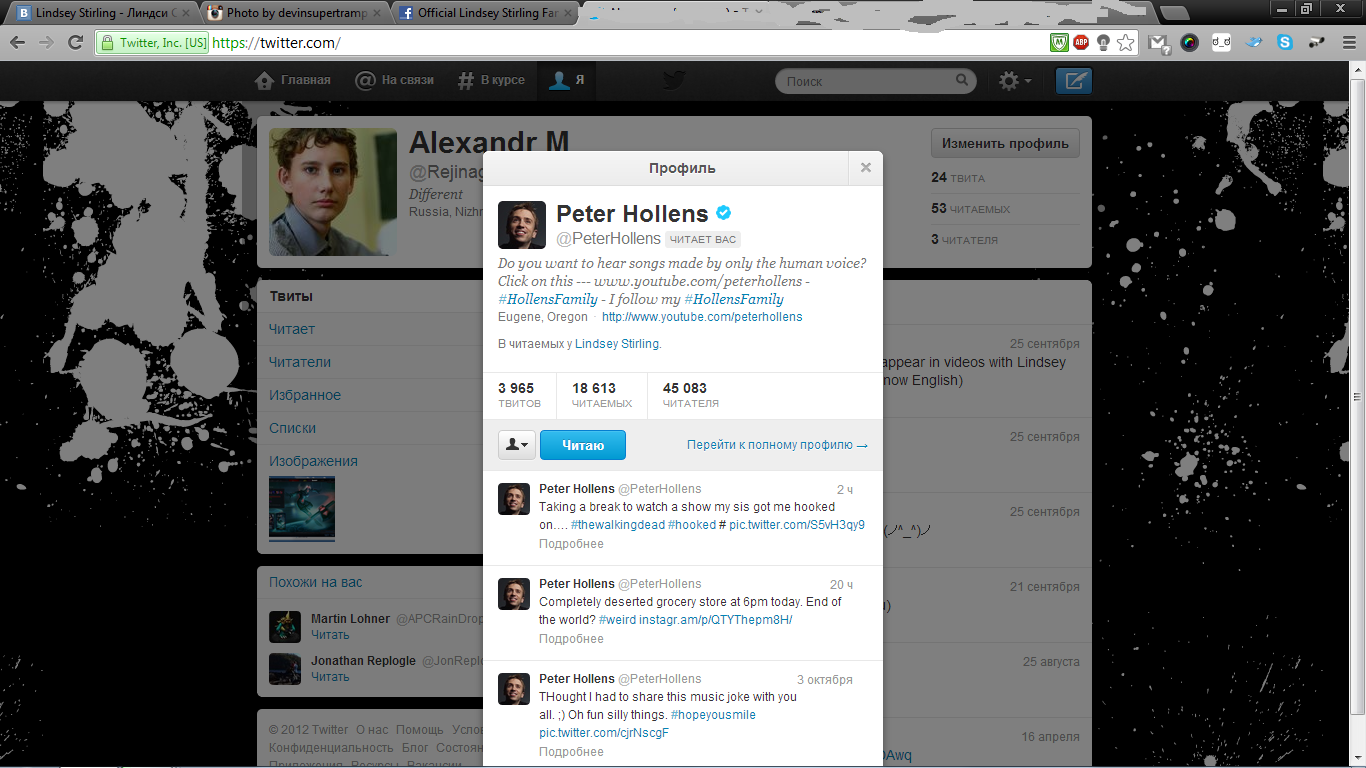The height and width of the screenshot is (768, 1366).
Task: Bookmark the page with the star icon
Action: pyautogui.click(x=1126, y=43)
